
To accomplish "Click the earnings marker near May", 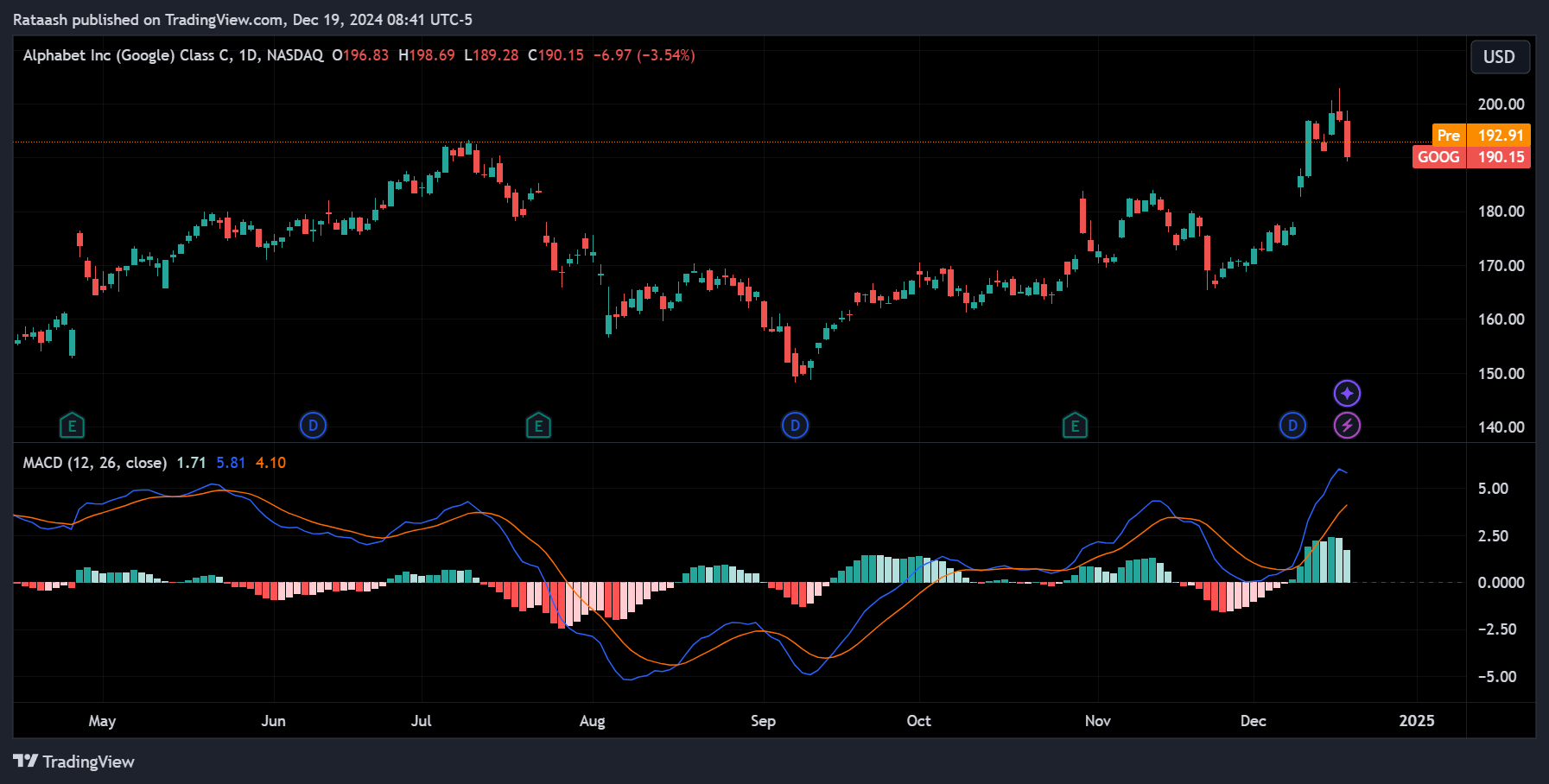I will 72,425.
